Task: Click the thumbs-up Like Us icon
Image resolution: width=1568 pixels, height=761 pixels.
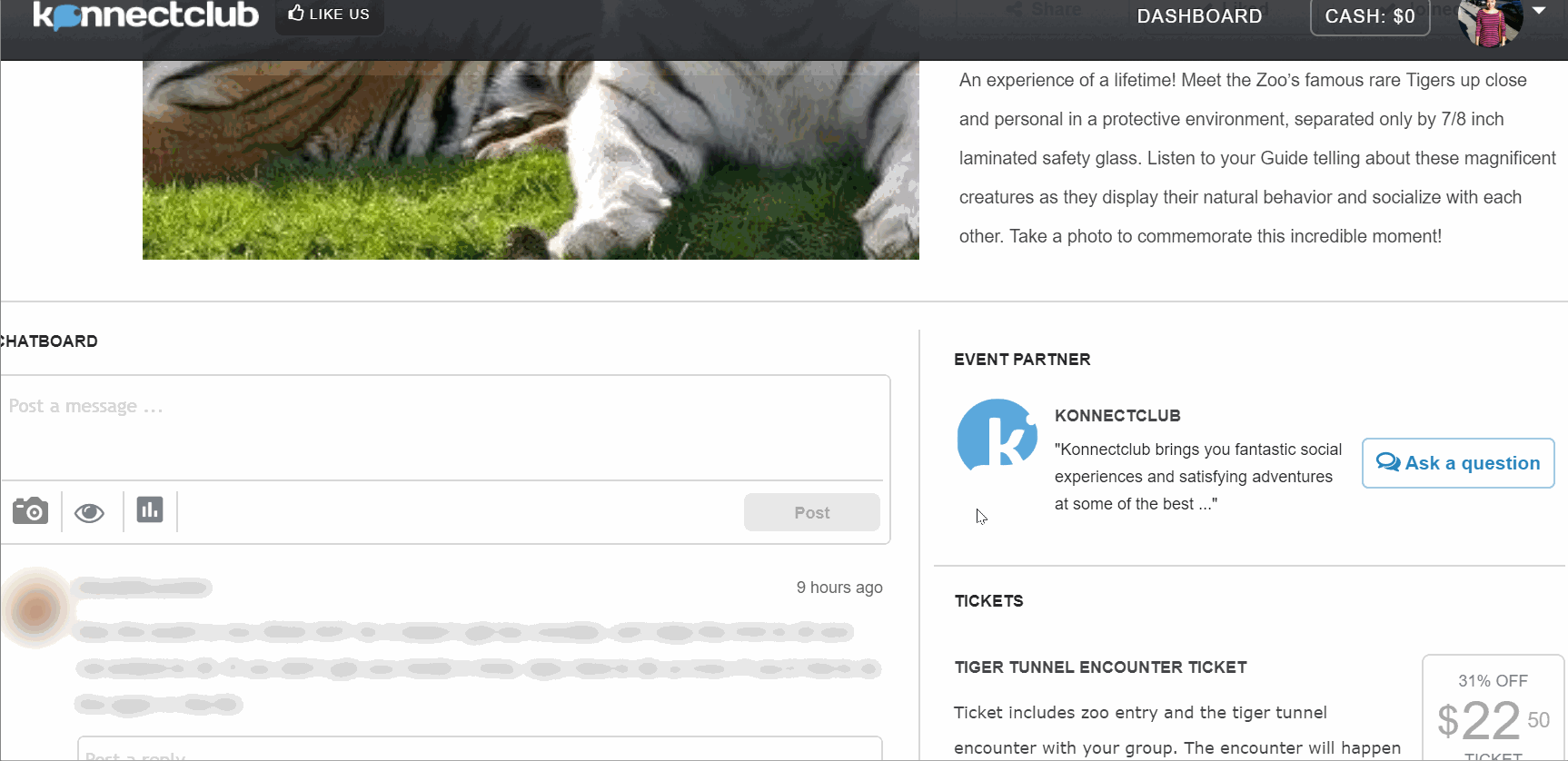Action: pyautogui.click(x=296, y=14)
